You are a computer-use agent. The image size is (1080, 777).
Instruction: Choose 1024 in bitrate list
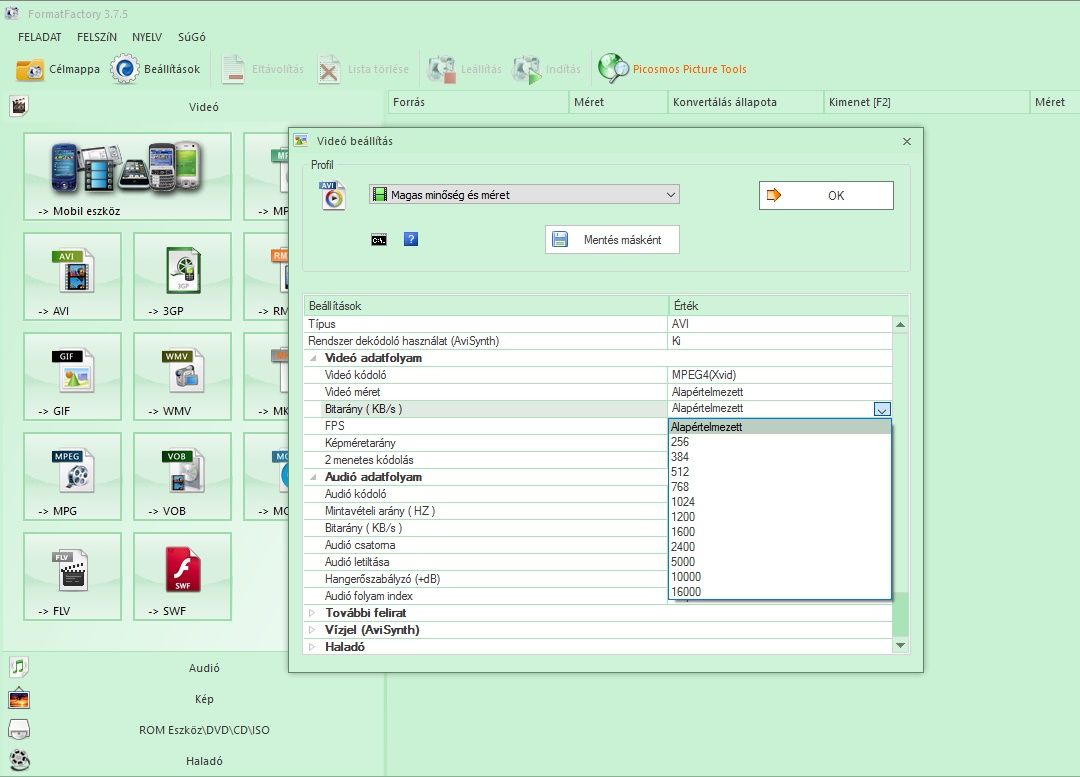[780, 502]
